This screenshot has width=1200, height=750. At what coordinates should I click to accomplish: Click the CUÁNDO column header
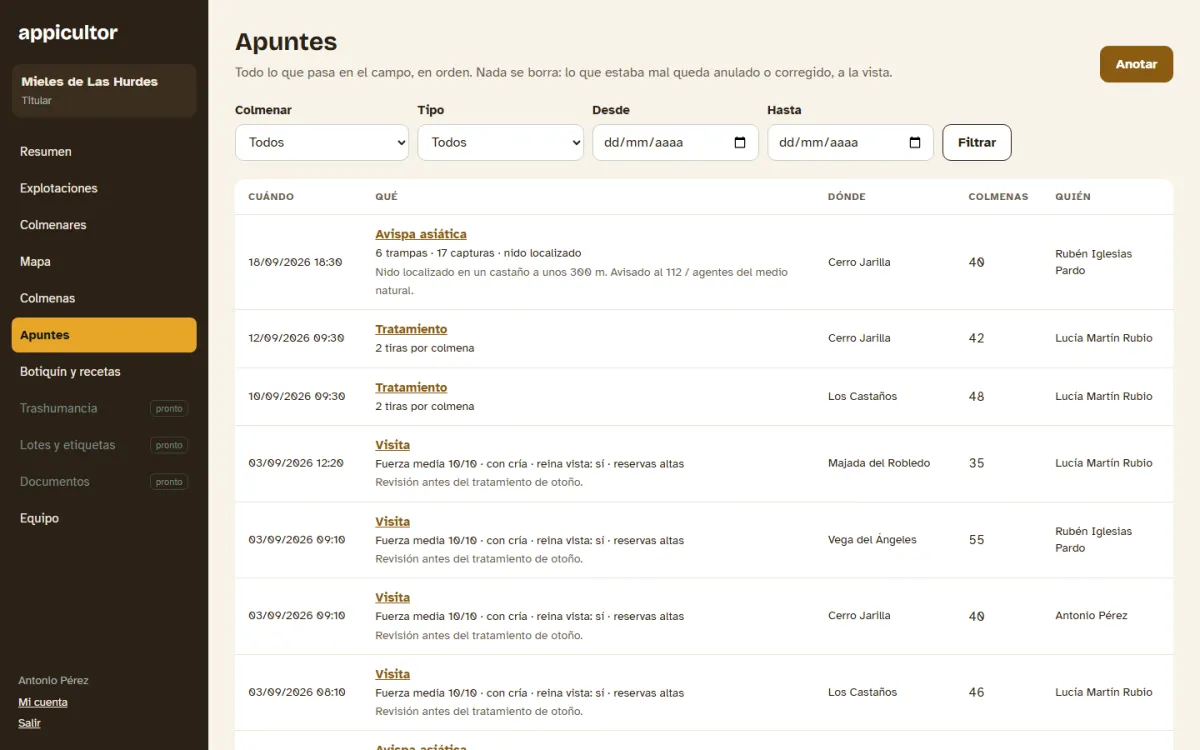point(271,197)
